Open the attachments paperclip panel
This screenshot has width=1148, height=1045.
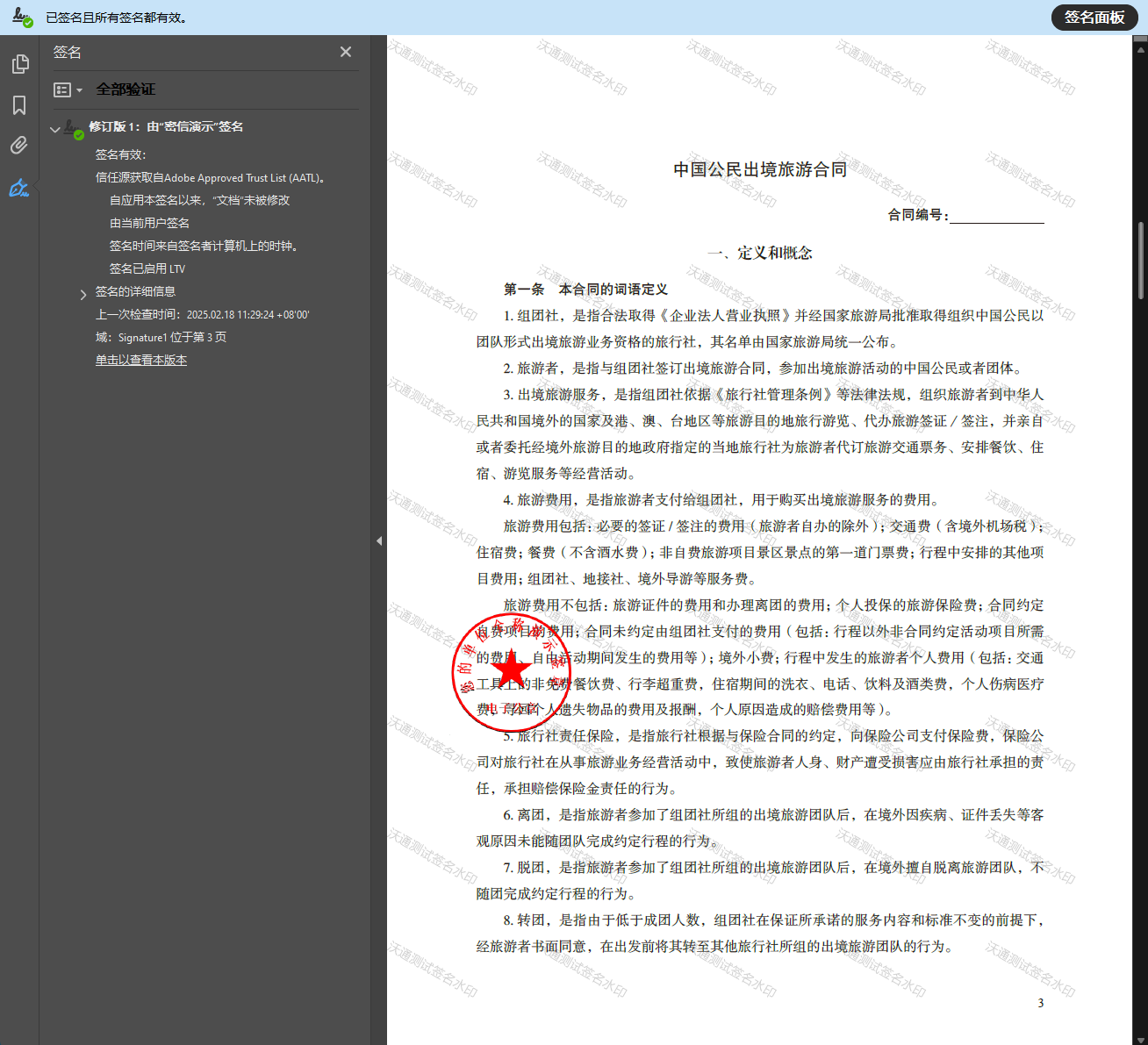pyautogui.click(x=19, y=145)
